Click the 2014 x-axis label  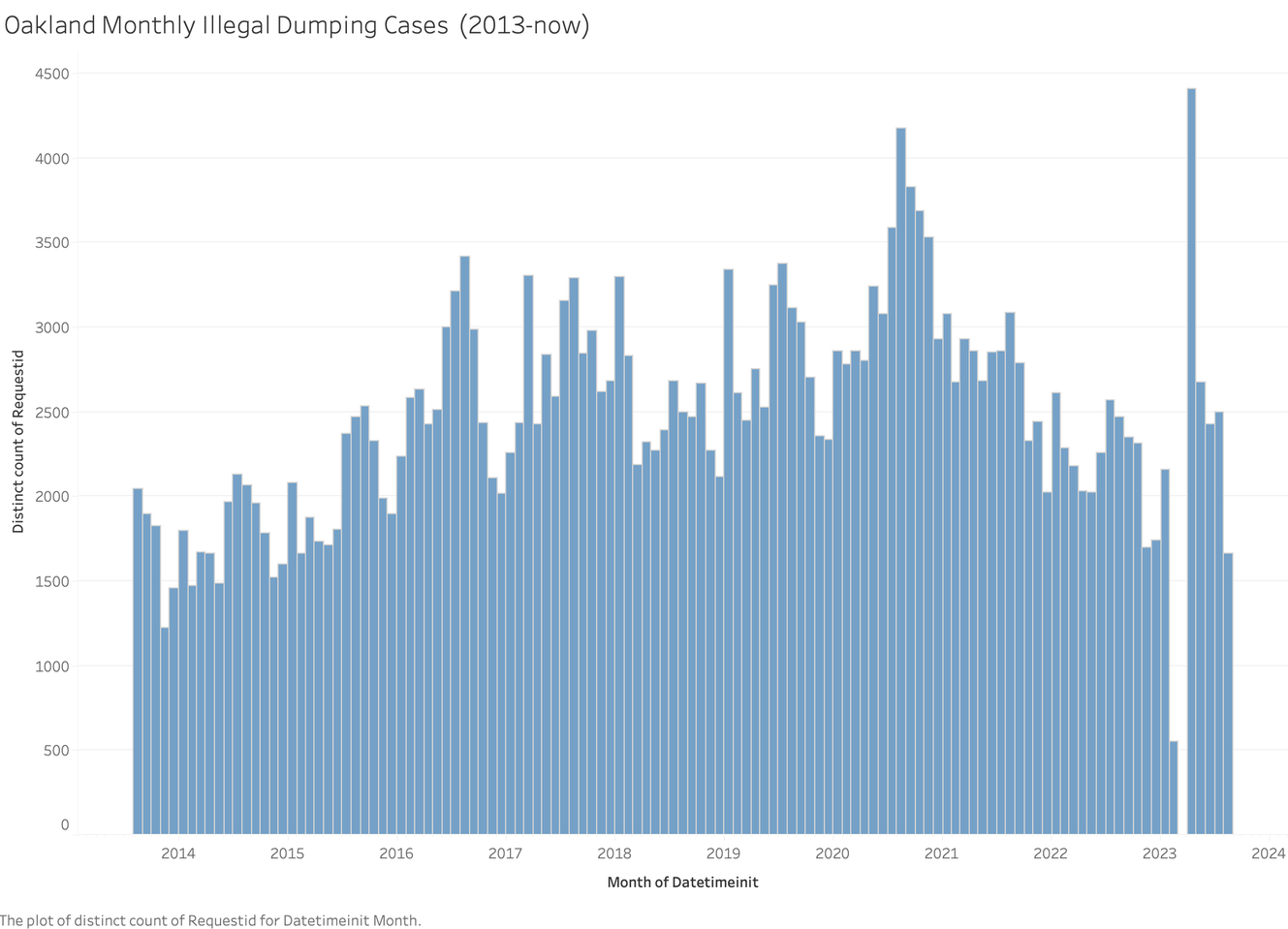[178, 853]
